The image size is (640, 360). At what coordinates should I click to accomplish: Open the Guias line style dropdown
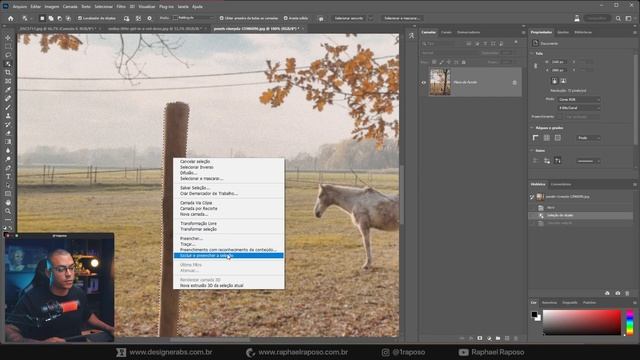coord(588,161)
